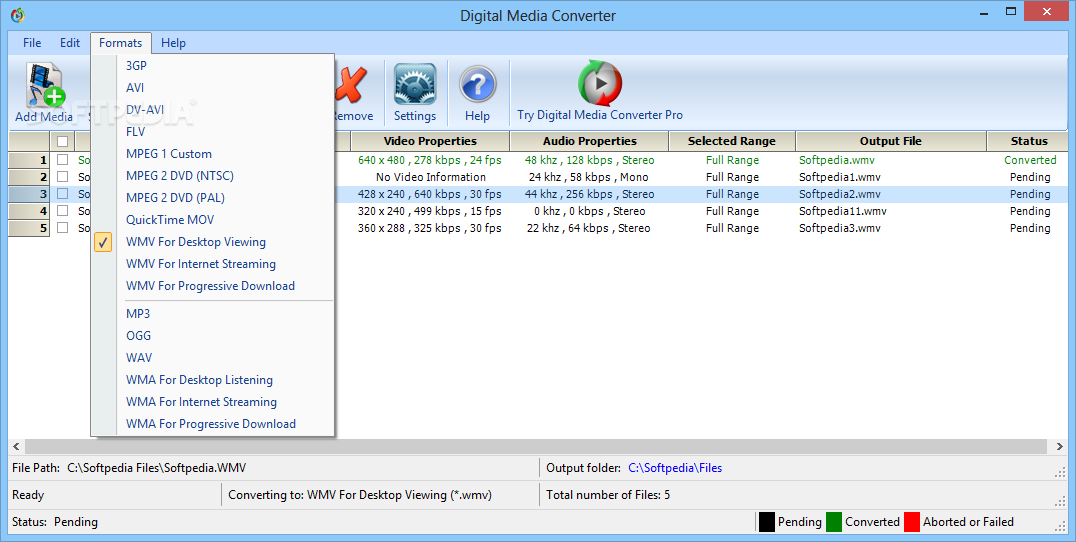Click the green Converted legend swatch
This screenshot has width=1076, height=542.
click(834, 522)
